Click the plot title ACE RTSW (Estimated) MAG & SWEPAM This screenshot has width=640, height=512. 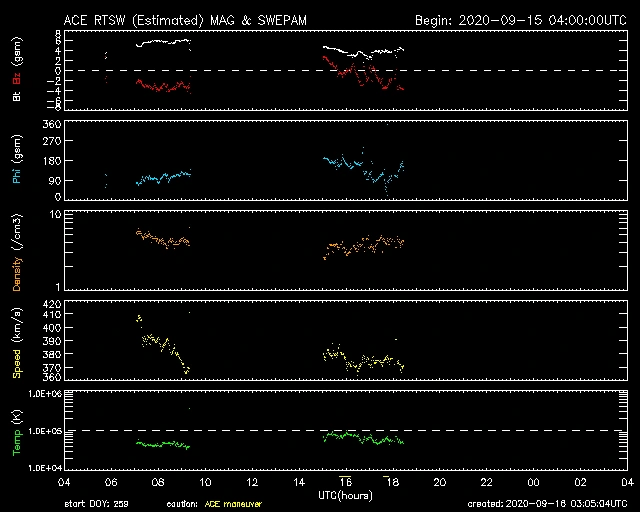[185, 20]
